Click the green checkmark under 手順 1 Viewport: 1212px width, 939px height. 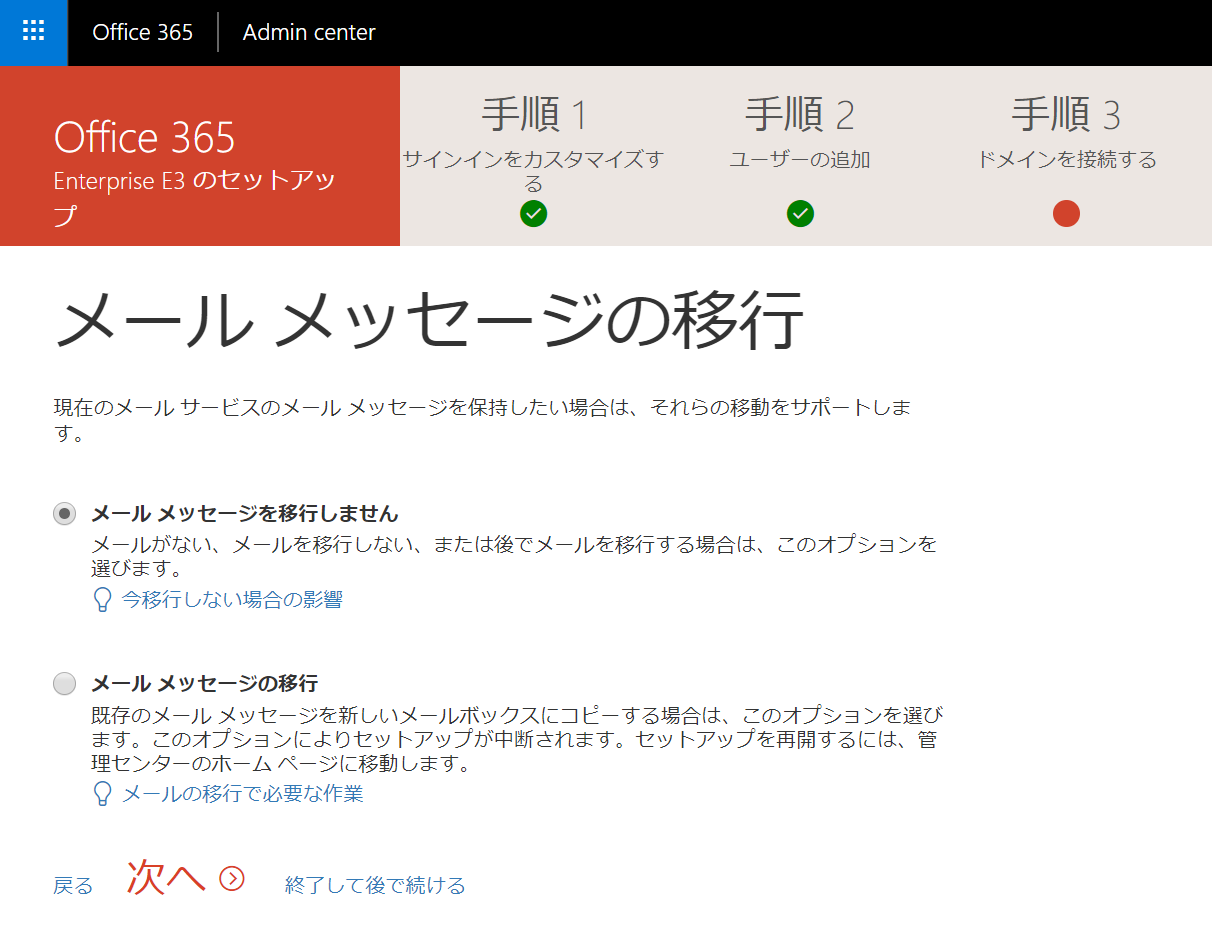[x=534, y=213]
